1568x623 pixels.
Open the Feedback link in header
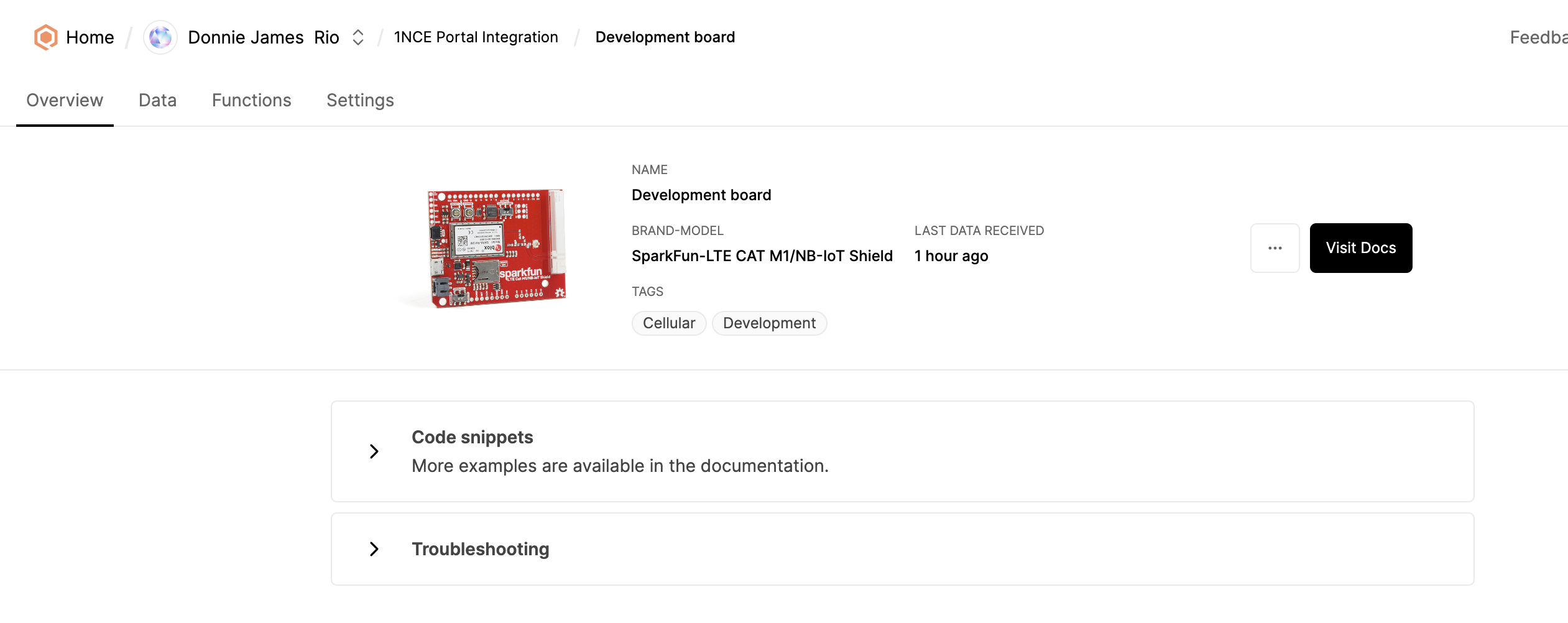1539,37
